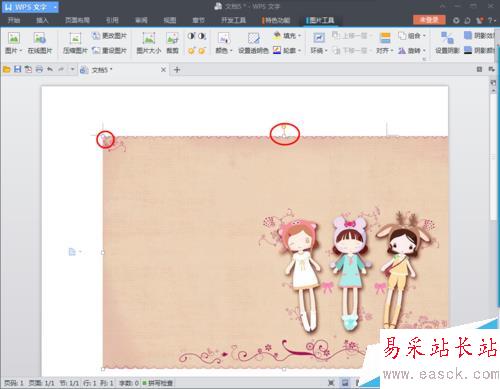Click the Open folder icon in quick toolbar
Viewport: 500px width, 389px height.
point(7,69)
